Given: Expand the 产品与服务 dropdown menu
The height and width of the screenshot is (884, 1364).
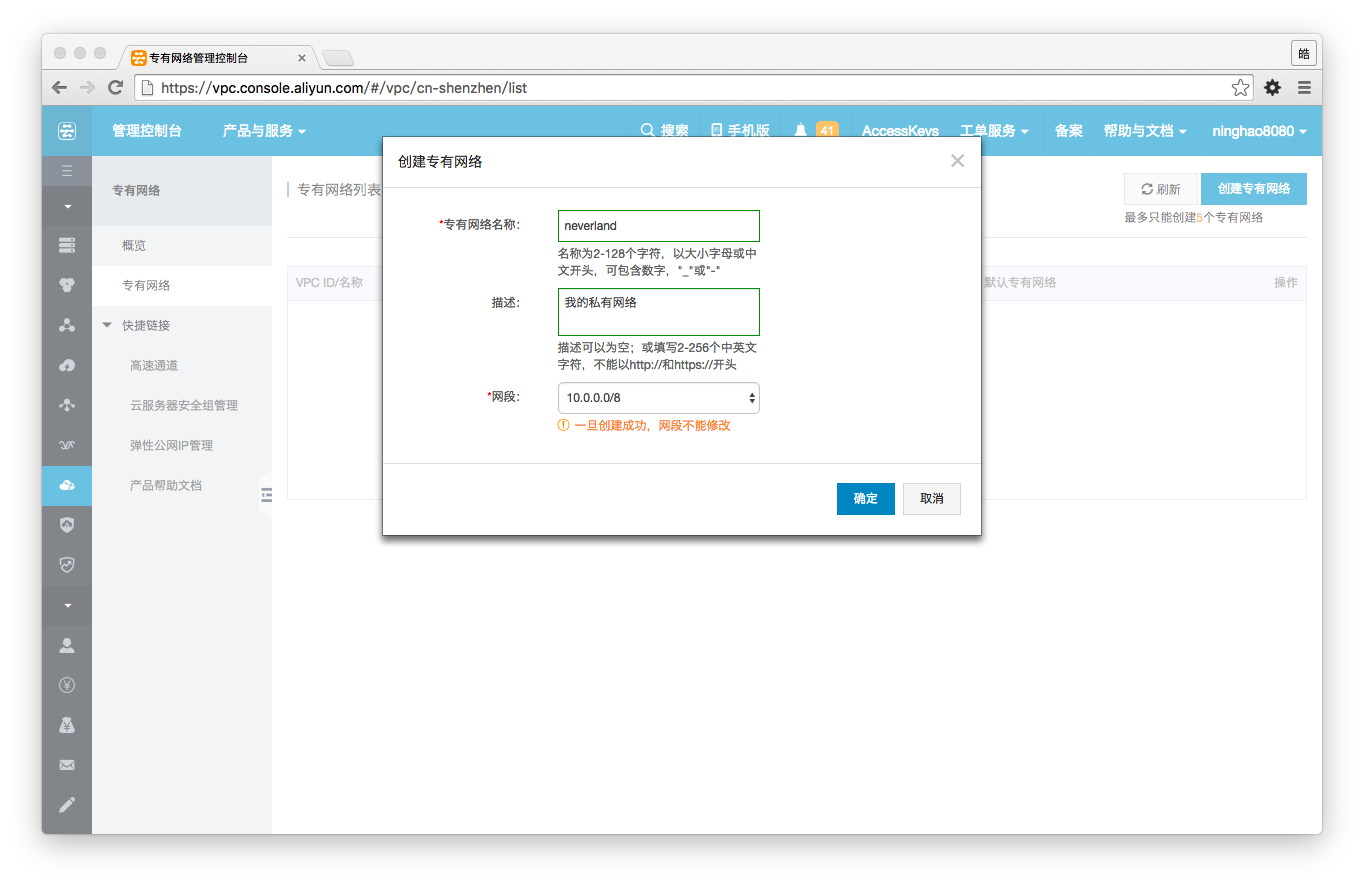Looking at the screenshot, I should point(264,131).
